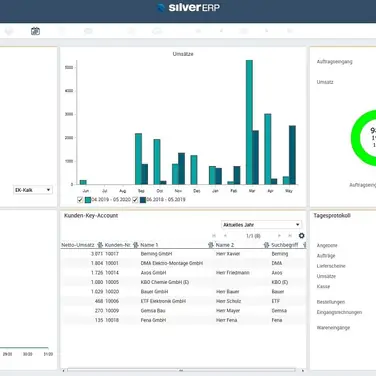The image size is (376, 376).
Task: Sort table by Kunden-Nr. column
Action: pos(117,245)
